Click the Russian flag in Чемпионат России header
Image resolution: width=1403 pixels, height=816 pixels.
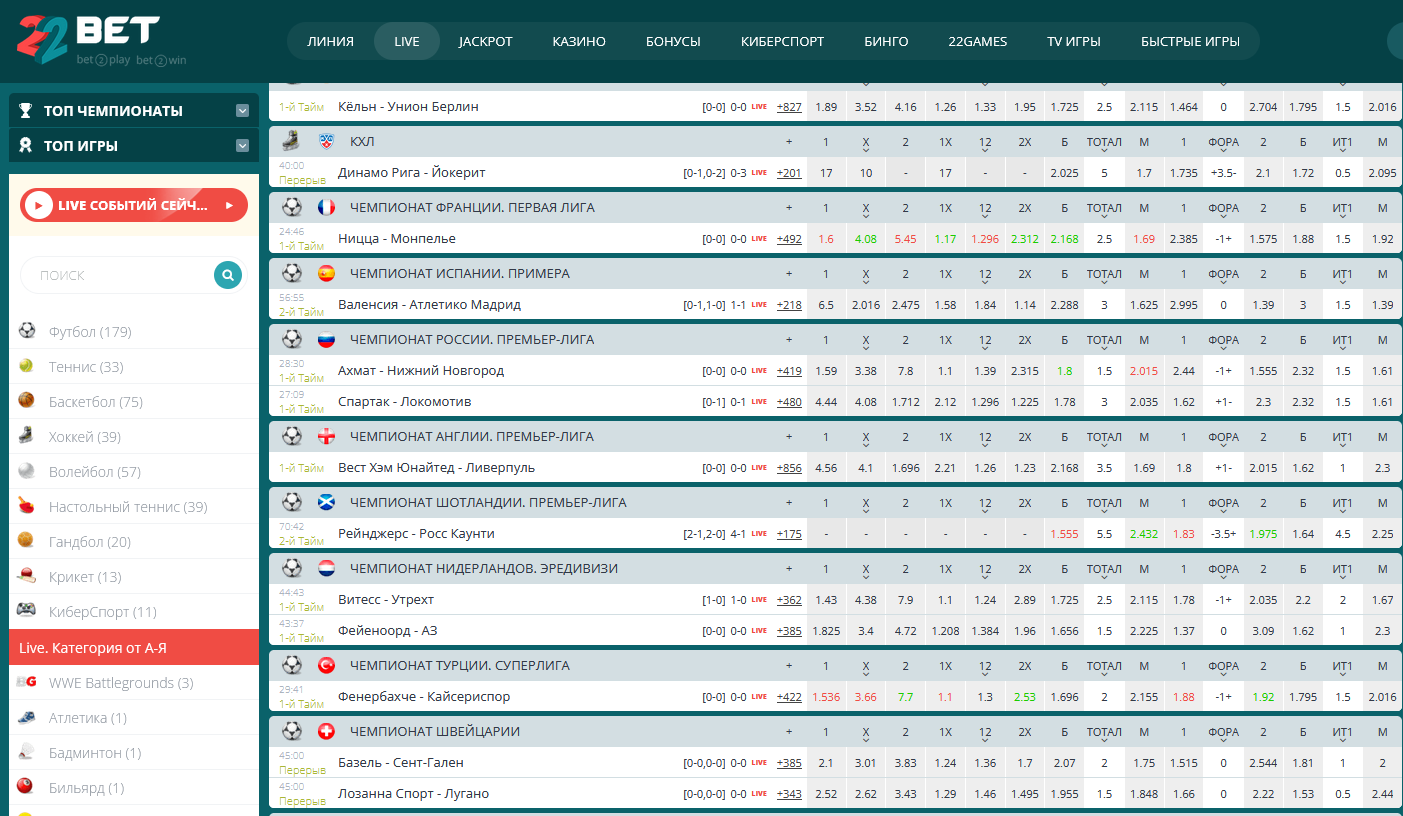point(326,340)
